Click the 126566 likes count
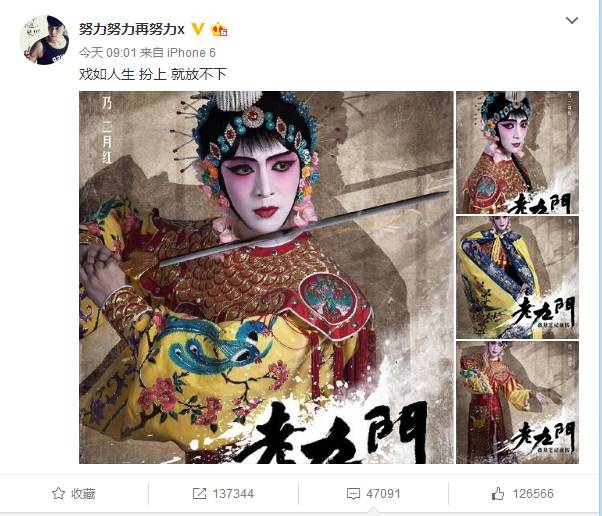 (x=533, y=493)
